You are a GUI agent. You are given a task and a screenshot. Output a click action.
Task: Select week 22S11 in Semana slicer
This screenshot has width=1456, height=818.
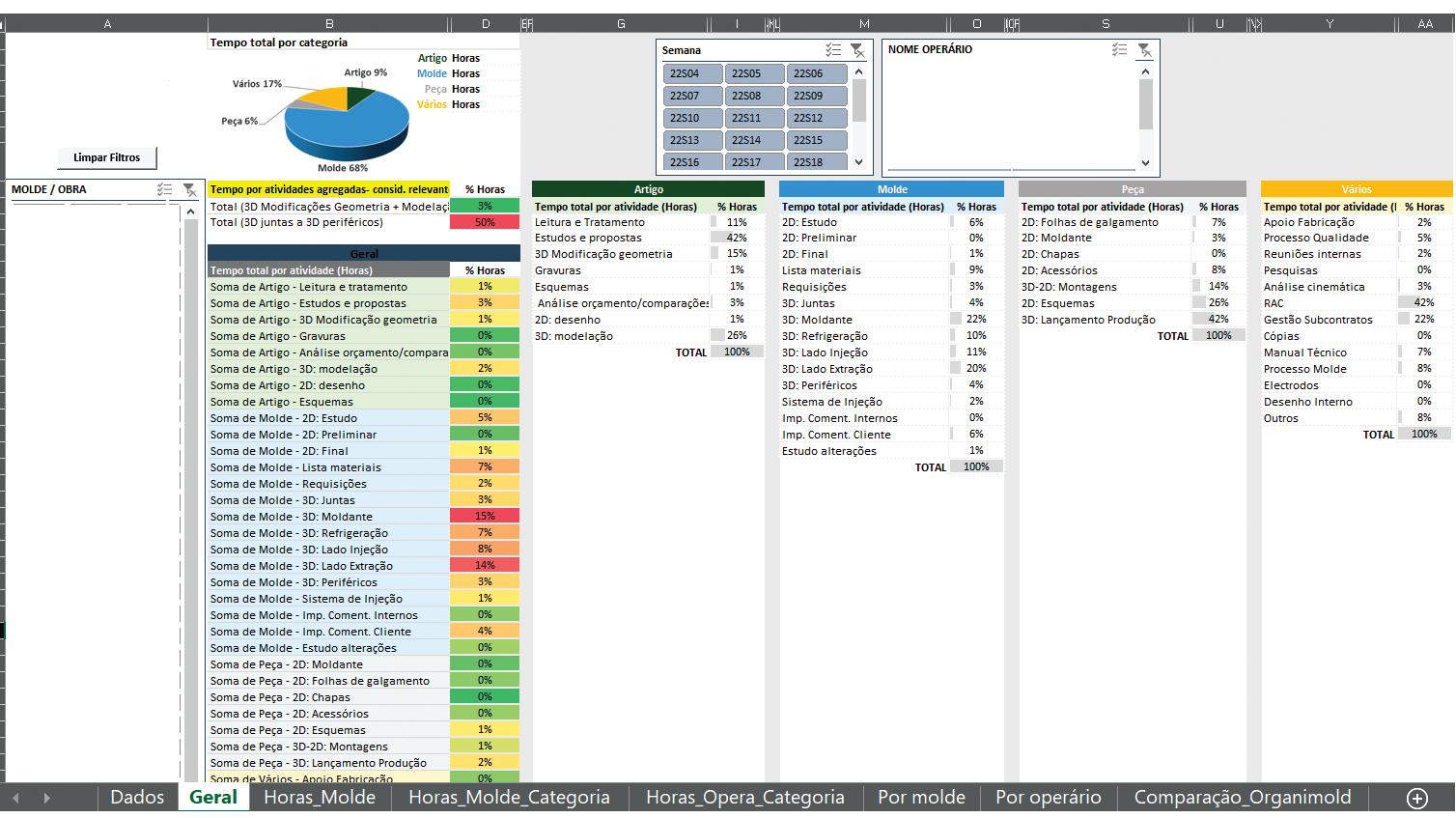[754, 118]
